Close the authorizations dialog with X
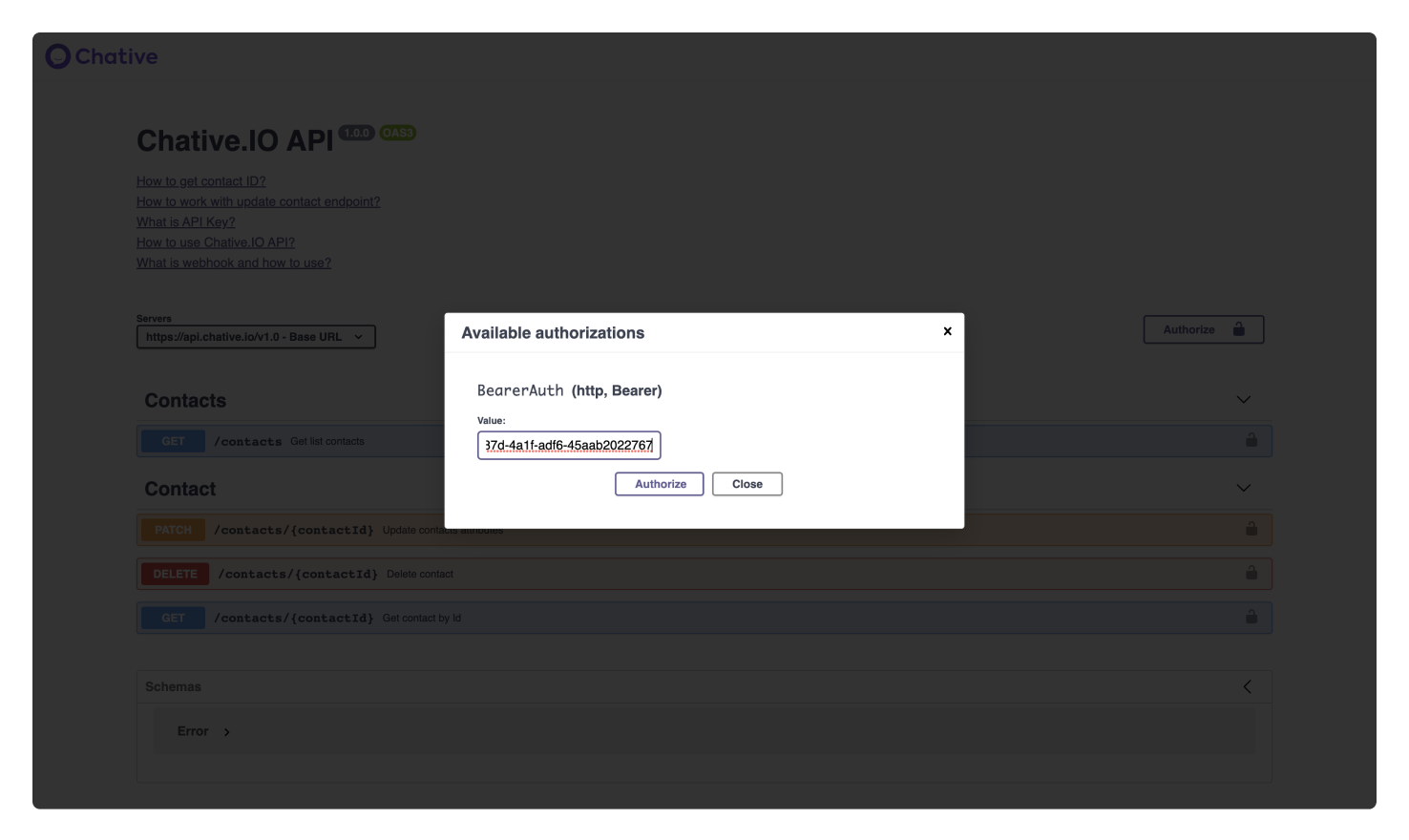 tap(947, 331)
